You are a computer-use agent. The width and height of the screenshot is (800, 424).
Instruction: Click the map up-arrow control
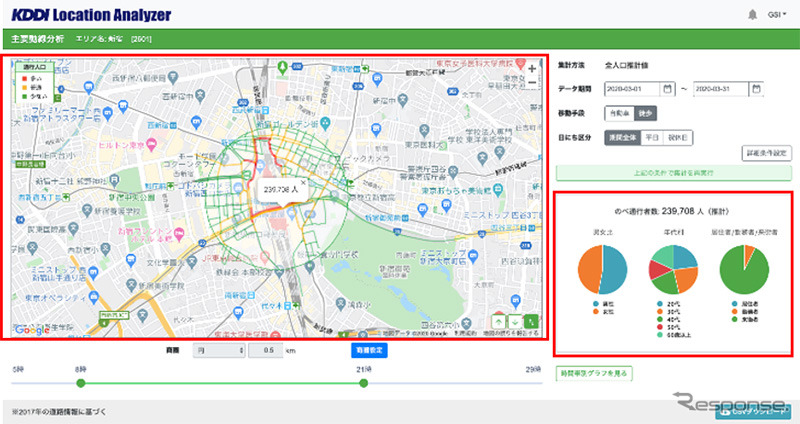click(x=498, y=321)
